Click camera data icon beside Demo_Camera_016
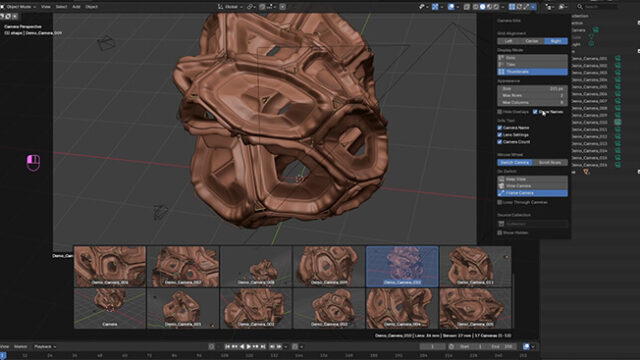This screenshot has height=360, width=640. 618,165
